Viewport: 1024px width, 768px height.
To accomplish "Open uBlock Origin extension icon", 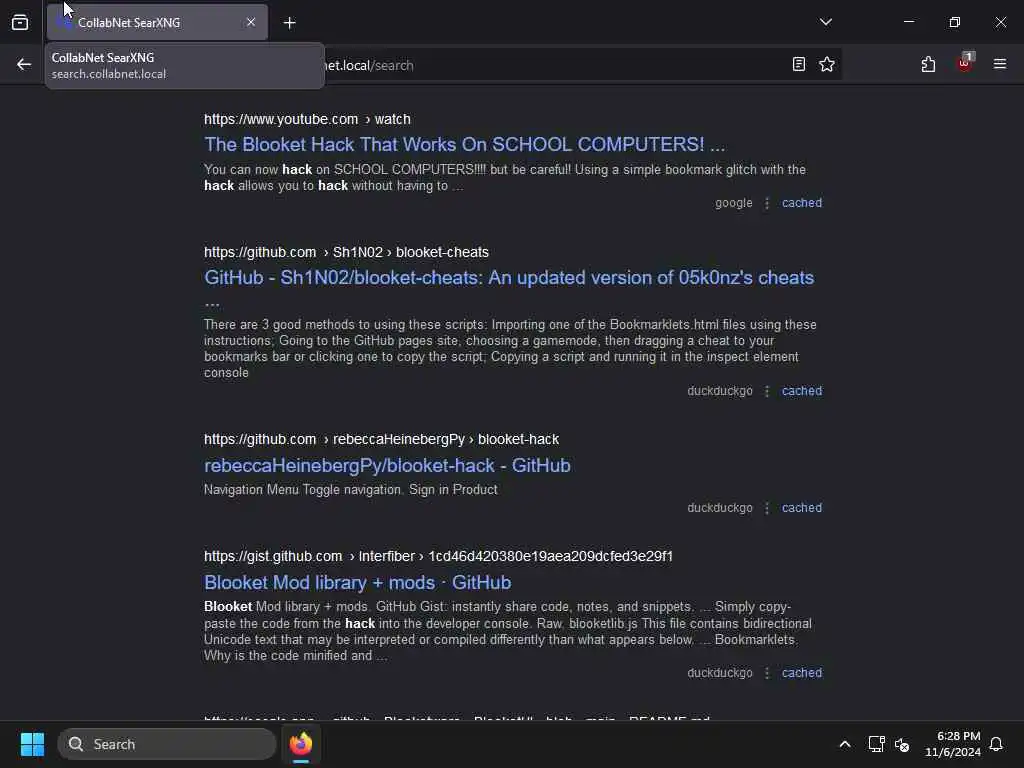I will 965,63.
